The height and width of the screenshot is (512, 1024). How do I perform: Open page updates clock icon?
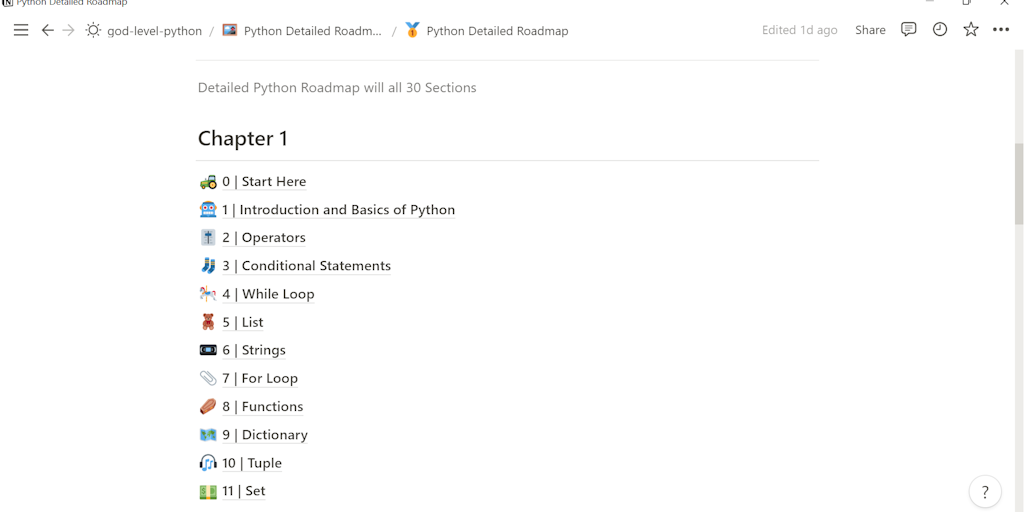(940, 29)
